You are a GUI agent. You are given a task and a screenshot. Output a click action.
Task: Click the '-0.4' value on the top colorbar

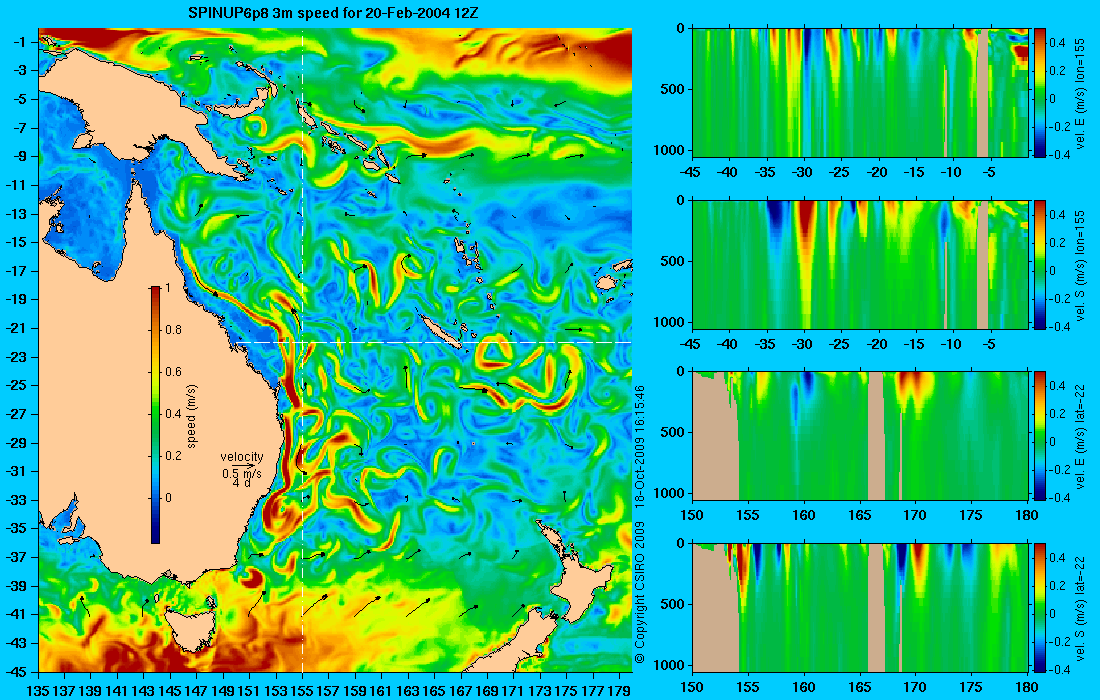coord(1060,154)
